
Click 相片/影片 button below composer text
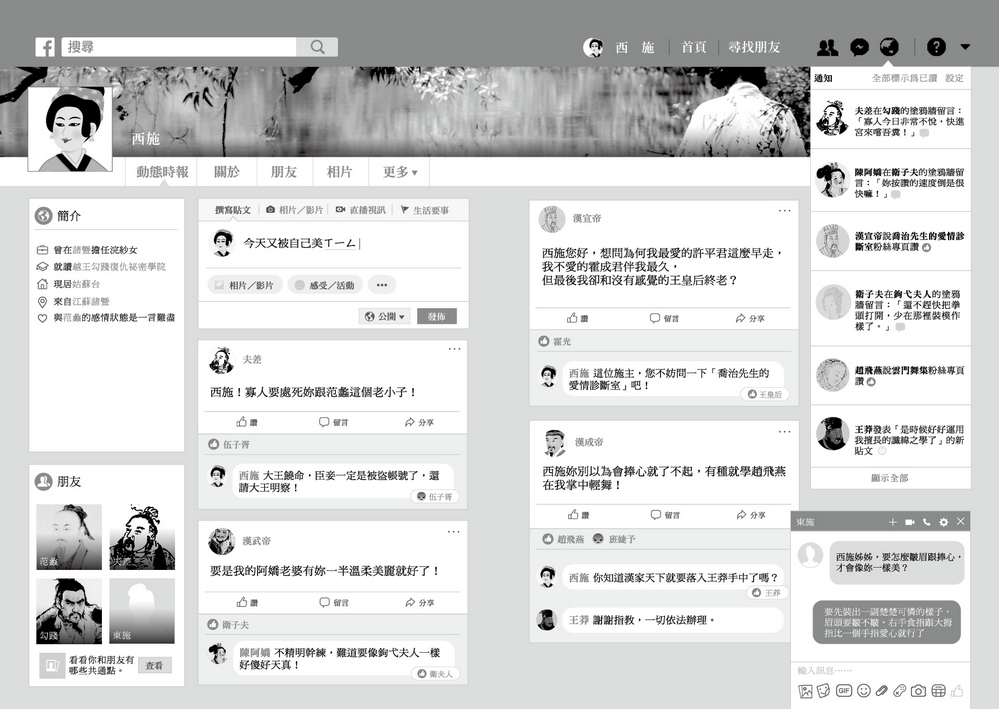[x=245, y=285]
